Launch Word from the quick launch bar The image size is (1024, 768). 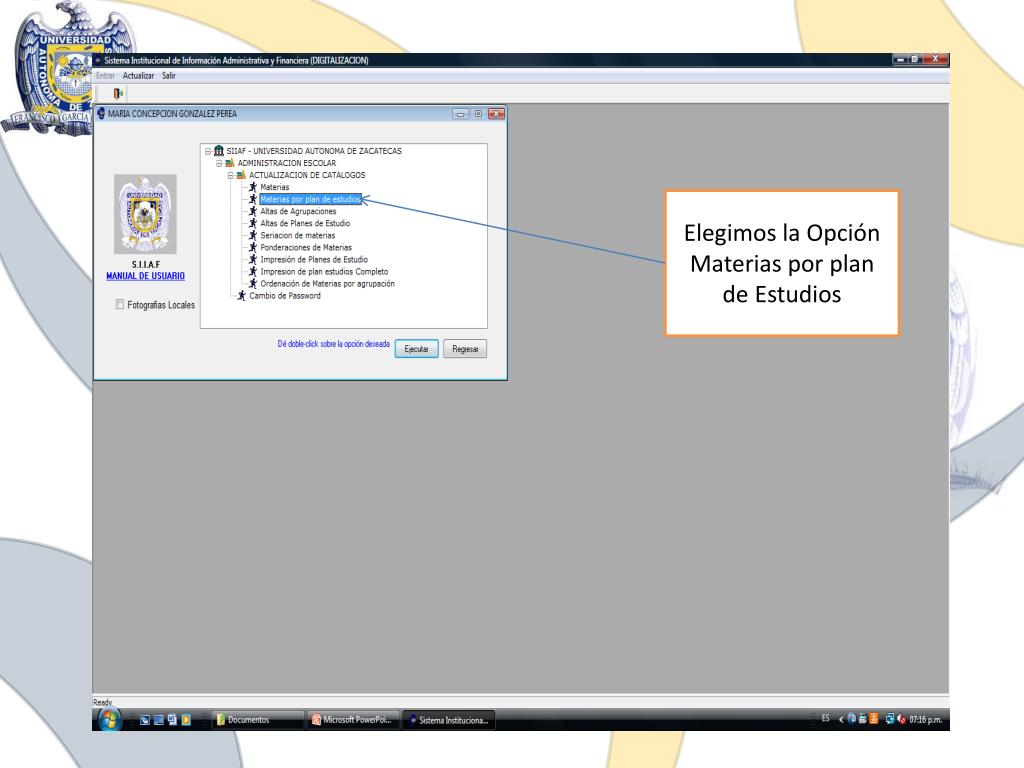click(x=172, y=720)
